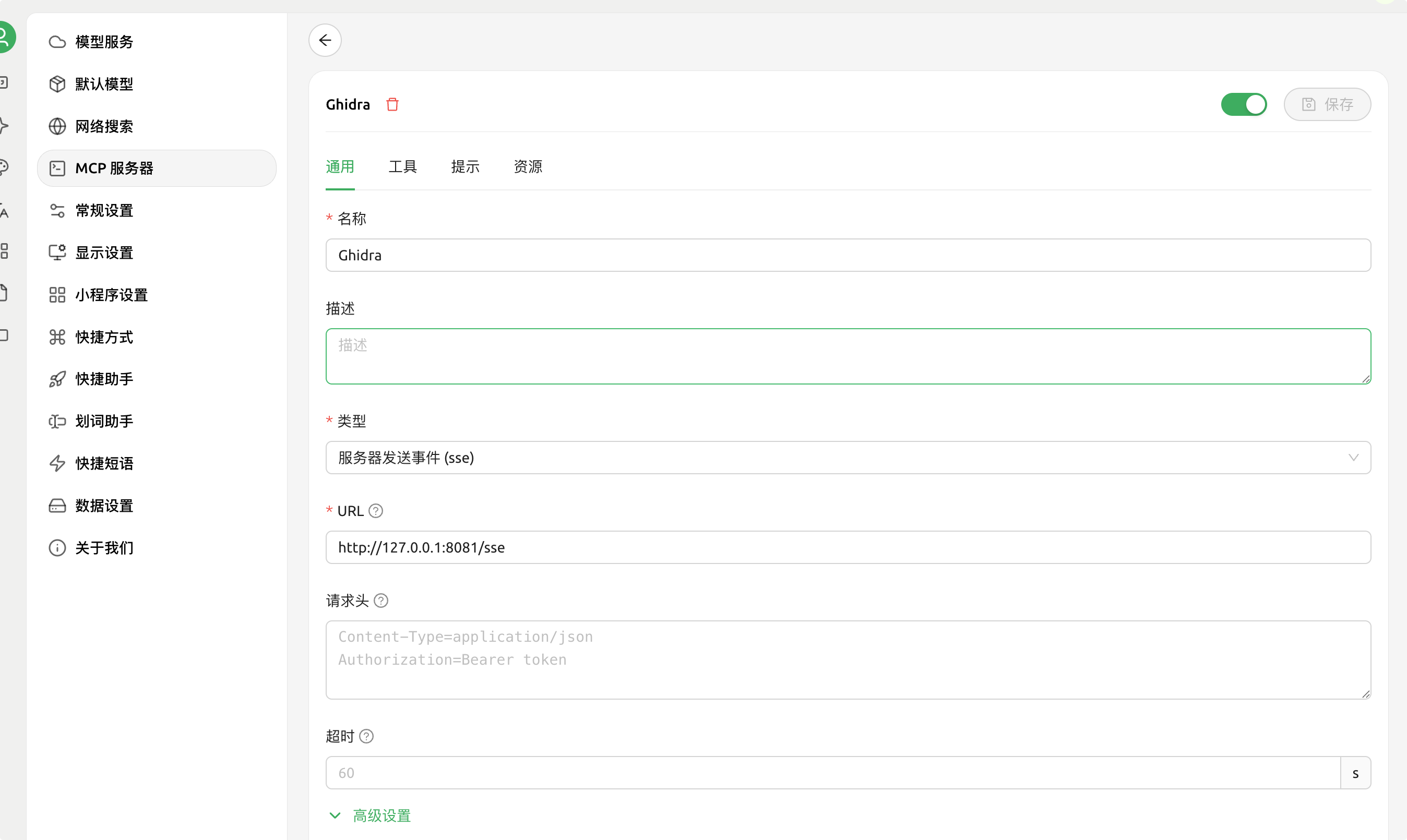Disable the Ghidra MCP server toggle
The height and width of the screenshot is (840, 1407).
click(1243, 104)
